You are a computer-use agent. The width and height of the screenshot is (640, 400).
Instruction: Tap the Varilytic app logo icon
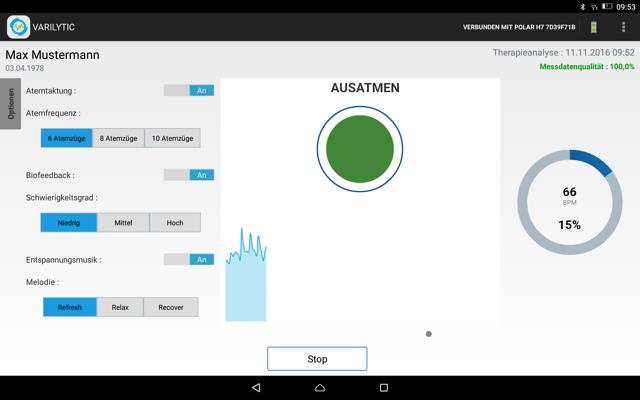(x=18, y=27)
